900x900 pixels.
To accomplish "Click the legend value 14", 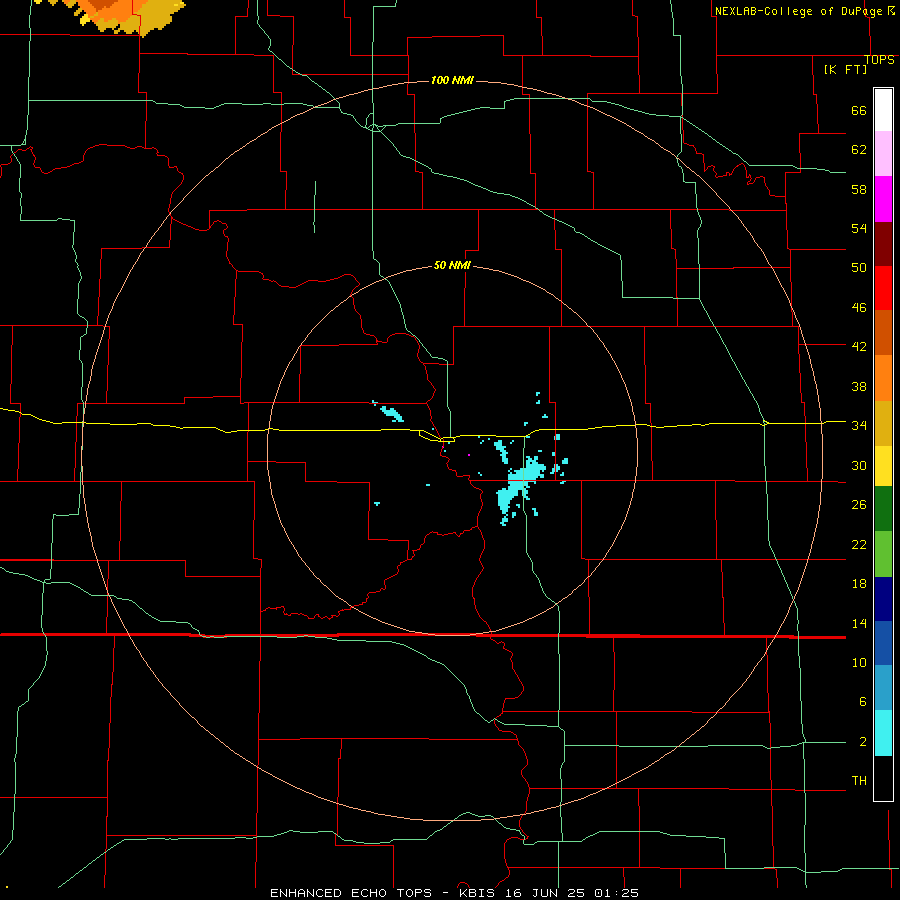I will click(859, 623).
